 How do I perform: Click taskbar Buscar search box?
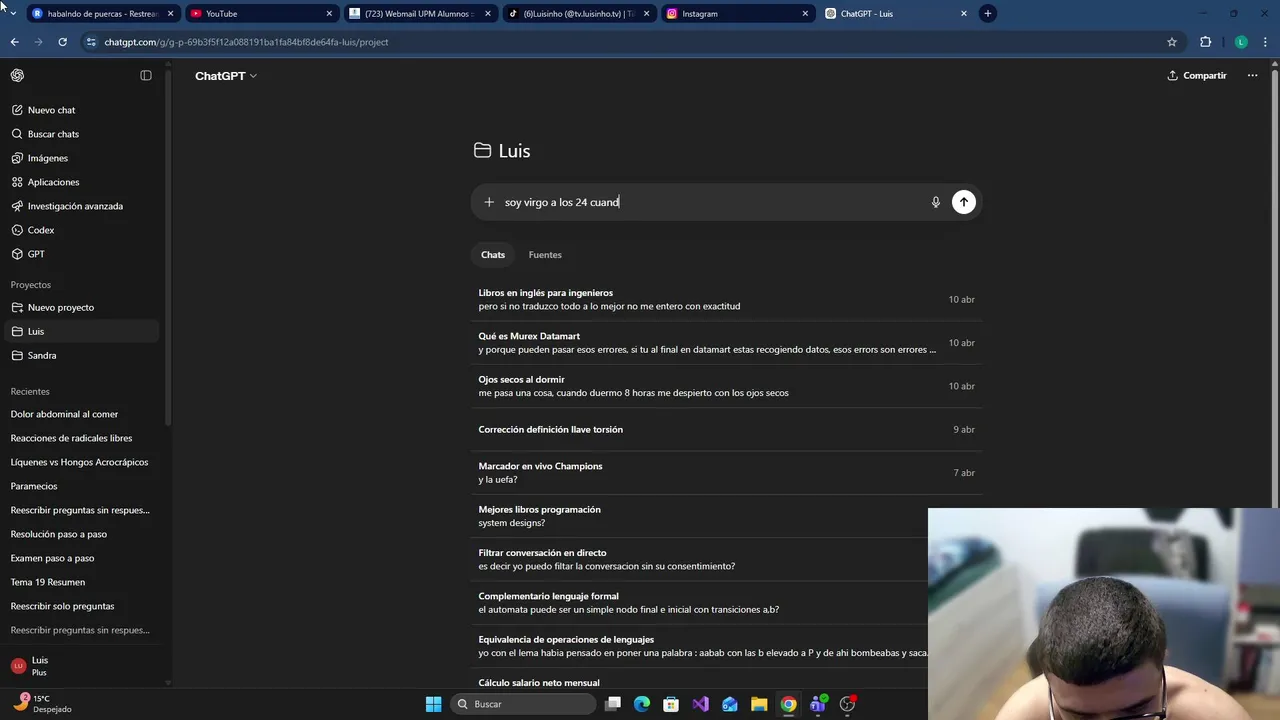pos(522,704)
